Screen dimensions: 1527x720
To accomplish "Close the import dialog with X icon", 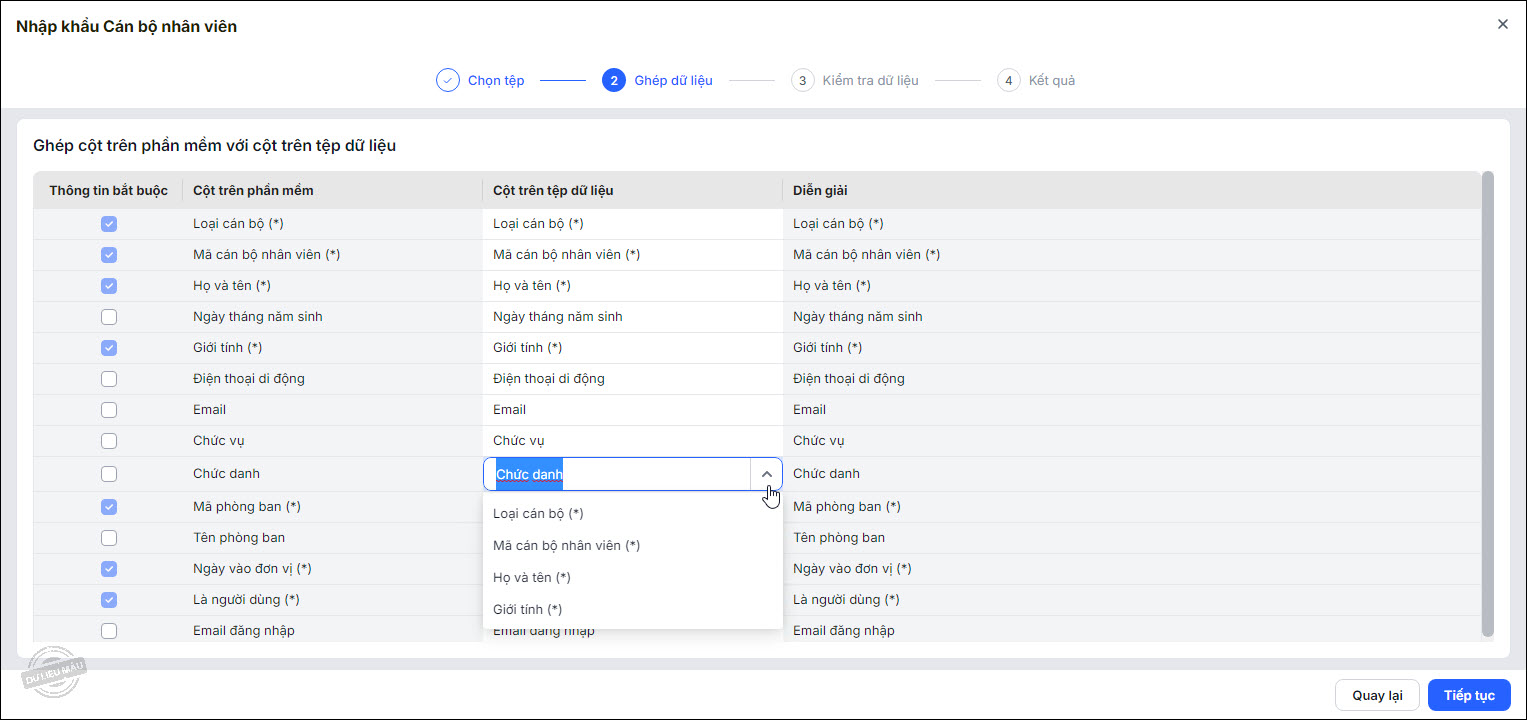I will (1502, 24).
